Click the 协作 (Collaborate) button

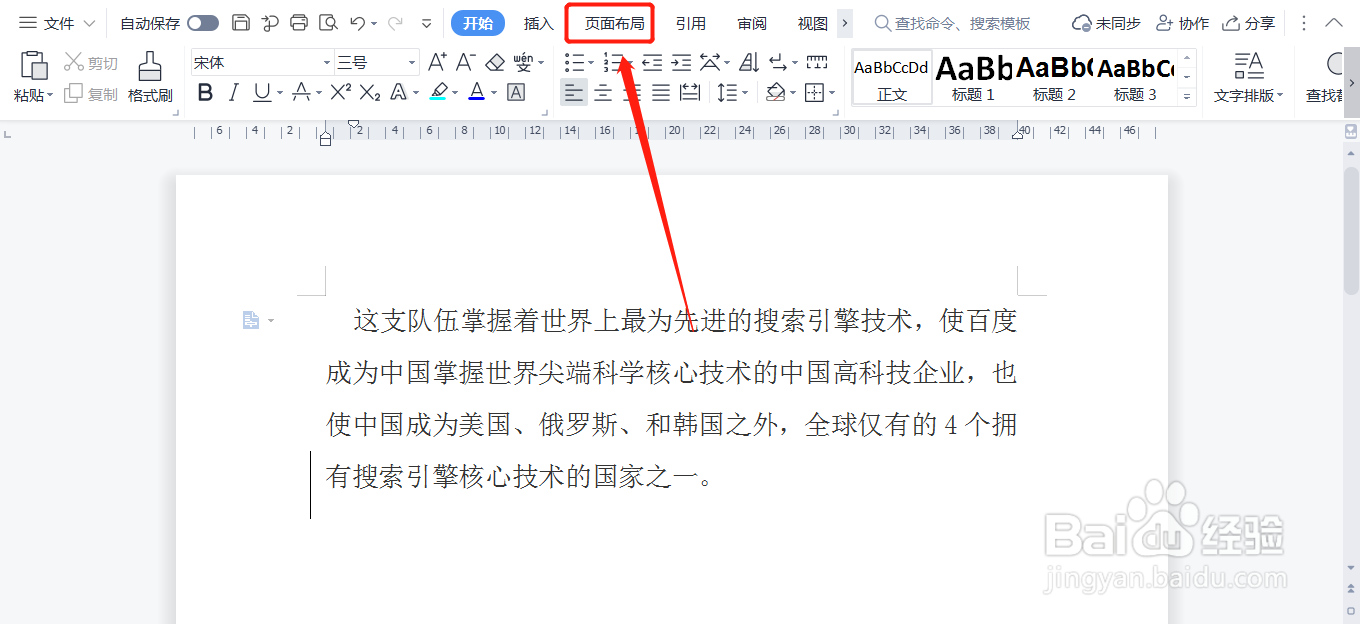coord(1182,23)
